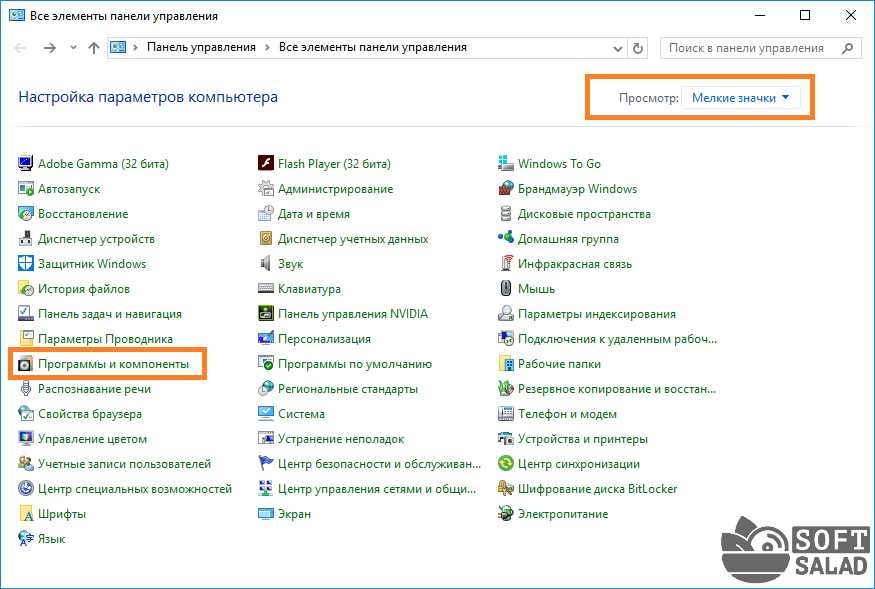
Task: Expand the breadcrumb chevron after Панель управления
Action: [267, 47]
